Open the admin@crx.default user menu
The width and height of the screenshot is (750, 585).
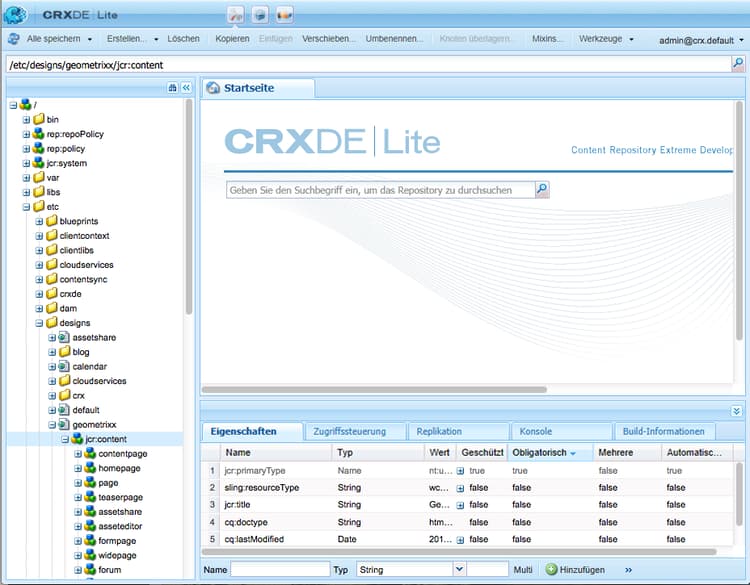click(x=701, y=40)
